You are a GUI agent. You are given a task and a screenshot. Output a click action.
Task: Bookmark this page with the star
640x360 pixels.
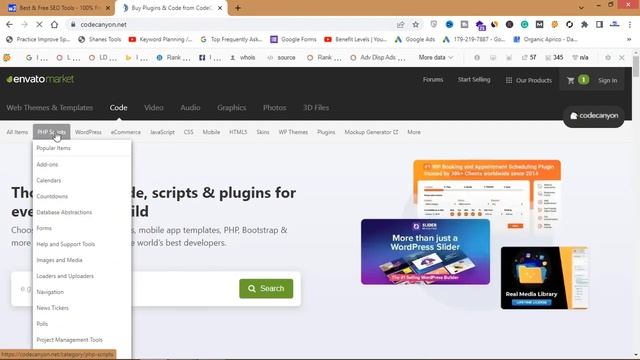[416, 24]
